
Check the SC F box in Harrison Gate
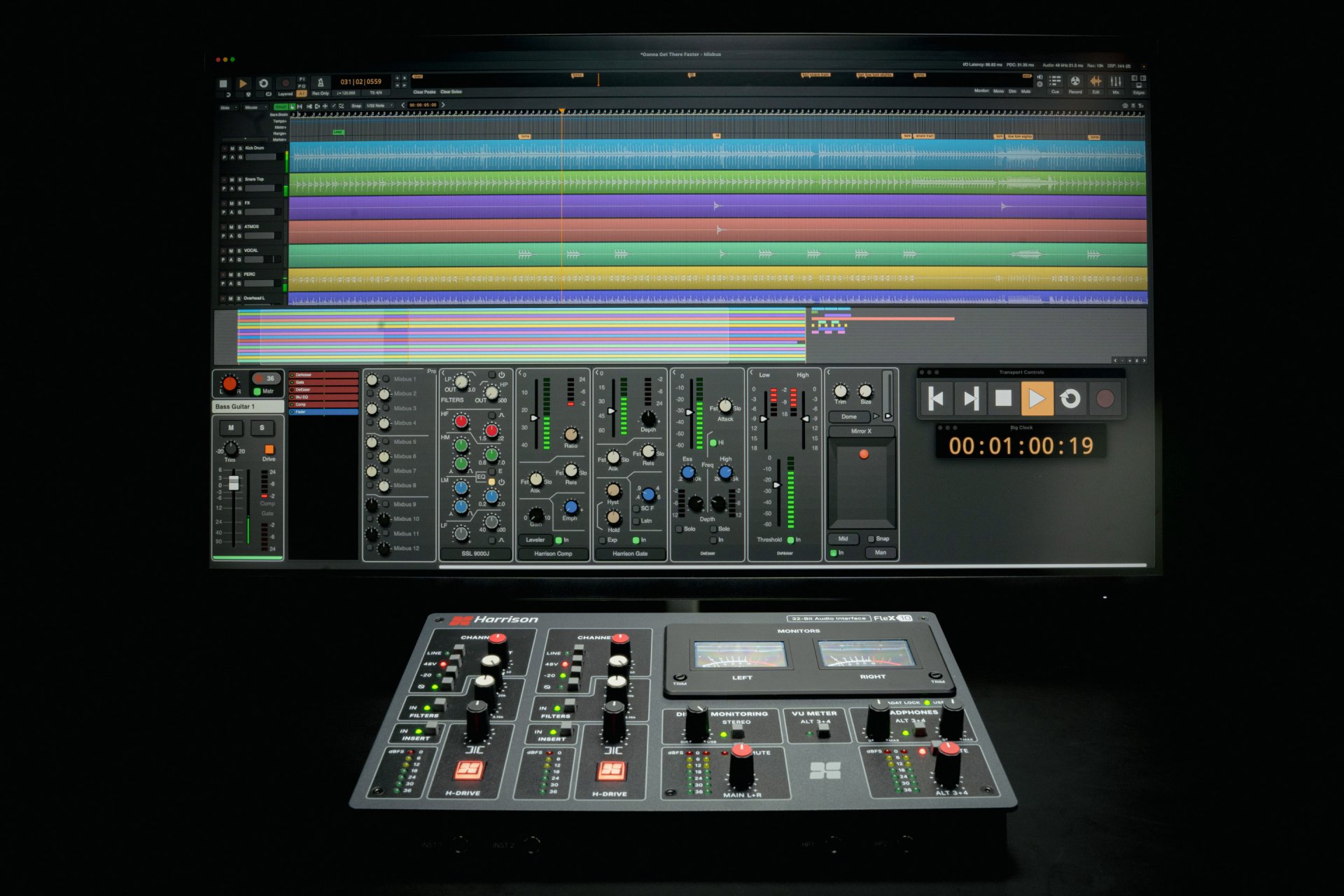[x=636, y=509]
